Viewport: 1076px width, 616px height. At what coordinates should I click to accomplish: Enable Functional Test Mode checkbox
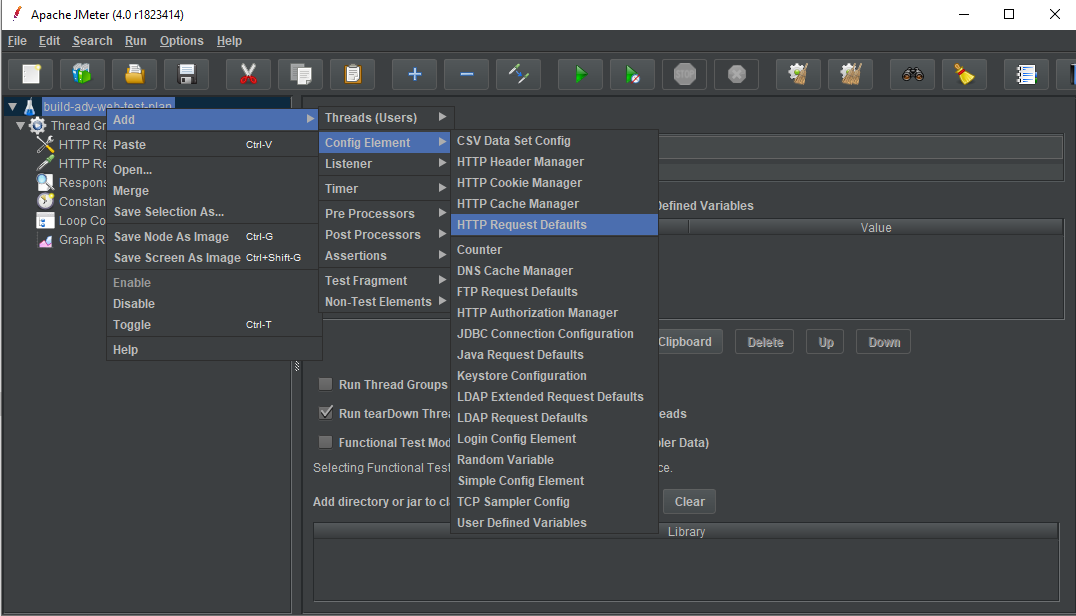tap(326, 442)
